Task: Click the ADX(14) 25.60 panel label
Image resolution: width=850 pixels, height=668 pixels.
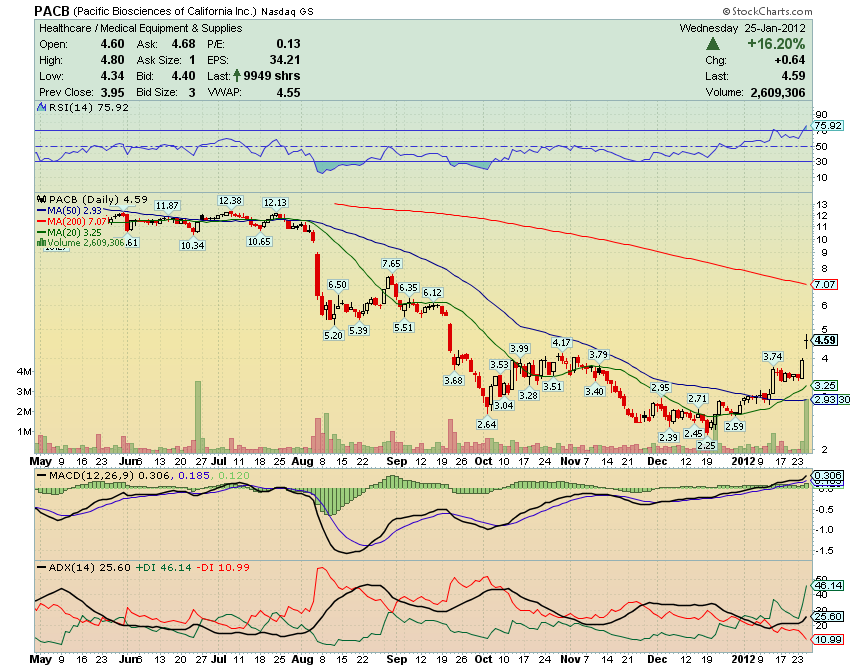Action: click(83, 568)
